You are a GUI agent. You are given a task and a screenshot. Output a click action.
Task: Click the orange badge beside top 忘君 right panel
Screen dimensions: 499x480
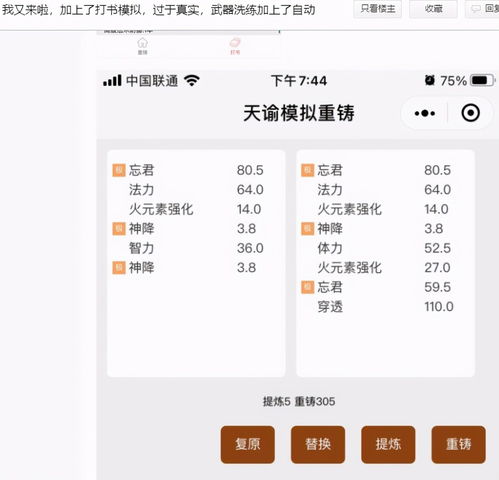pos(307,170)
